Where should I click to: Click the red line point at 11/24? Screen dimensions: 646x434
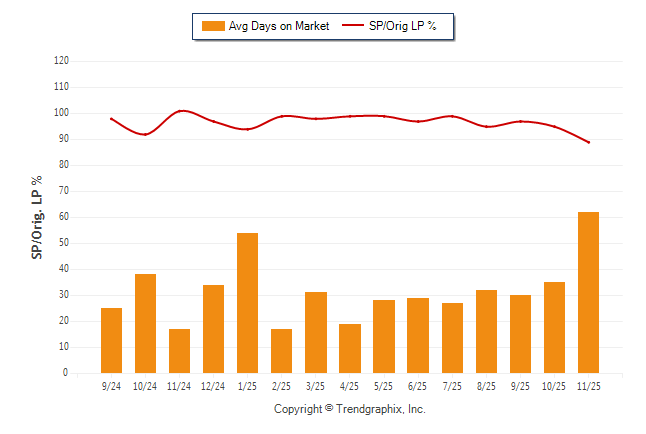(x=179, y=111)
